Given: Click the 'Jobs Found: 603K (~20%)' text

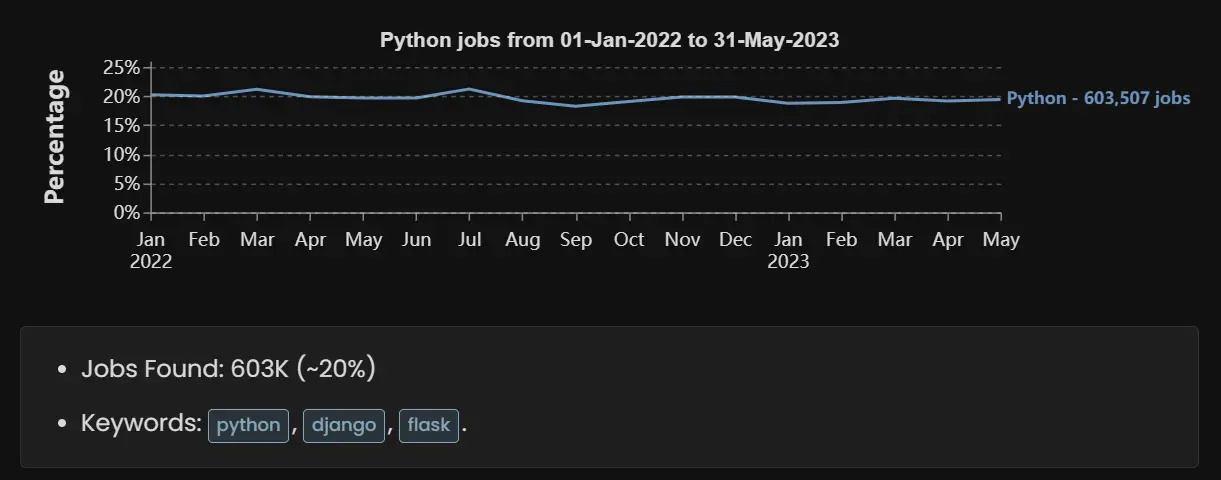Looking at the screenshot, I should (228, 369).
